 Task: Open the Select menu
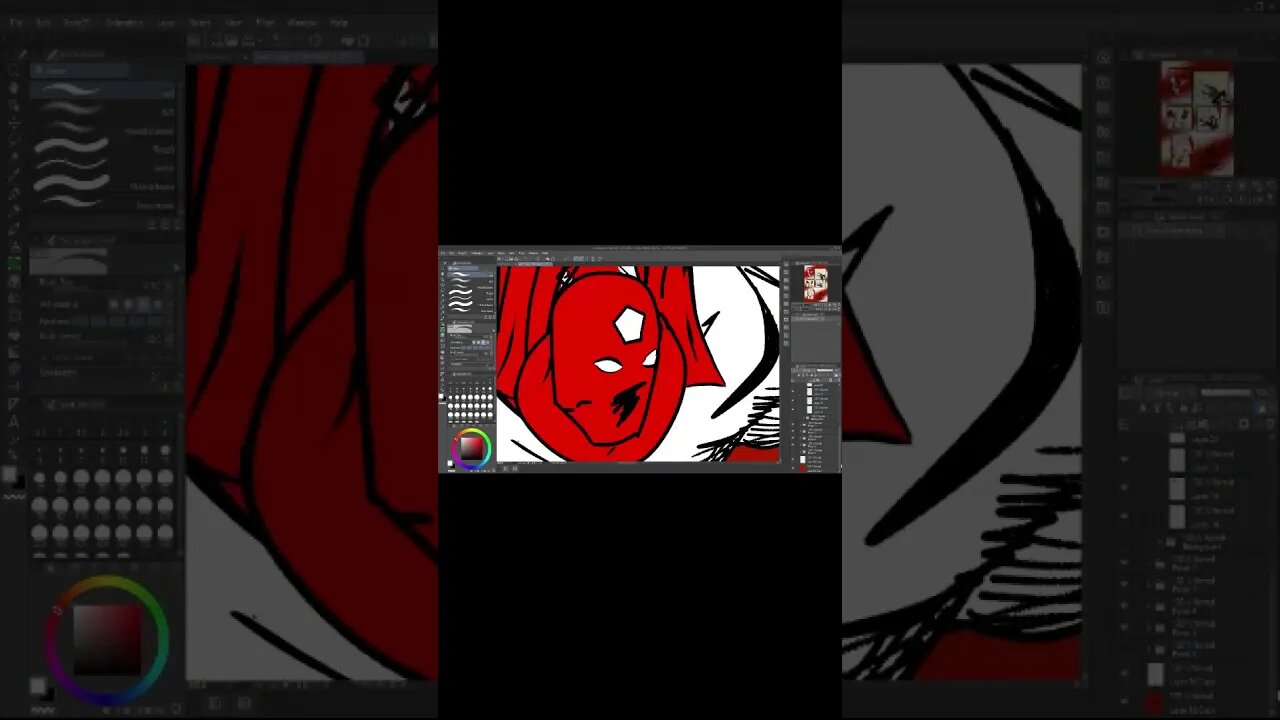point(200,22)
